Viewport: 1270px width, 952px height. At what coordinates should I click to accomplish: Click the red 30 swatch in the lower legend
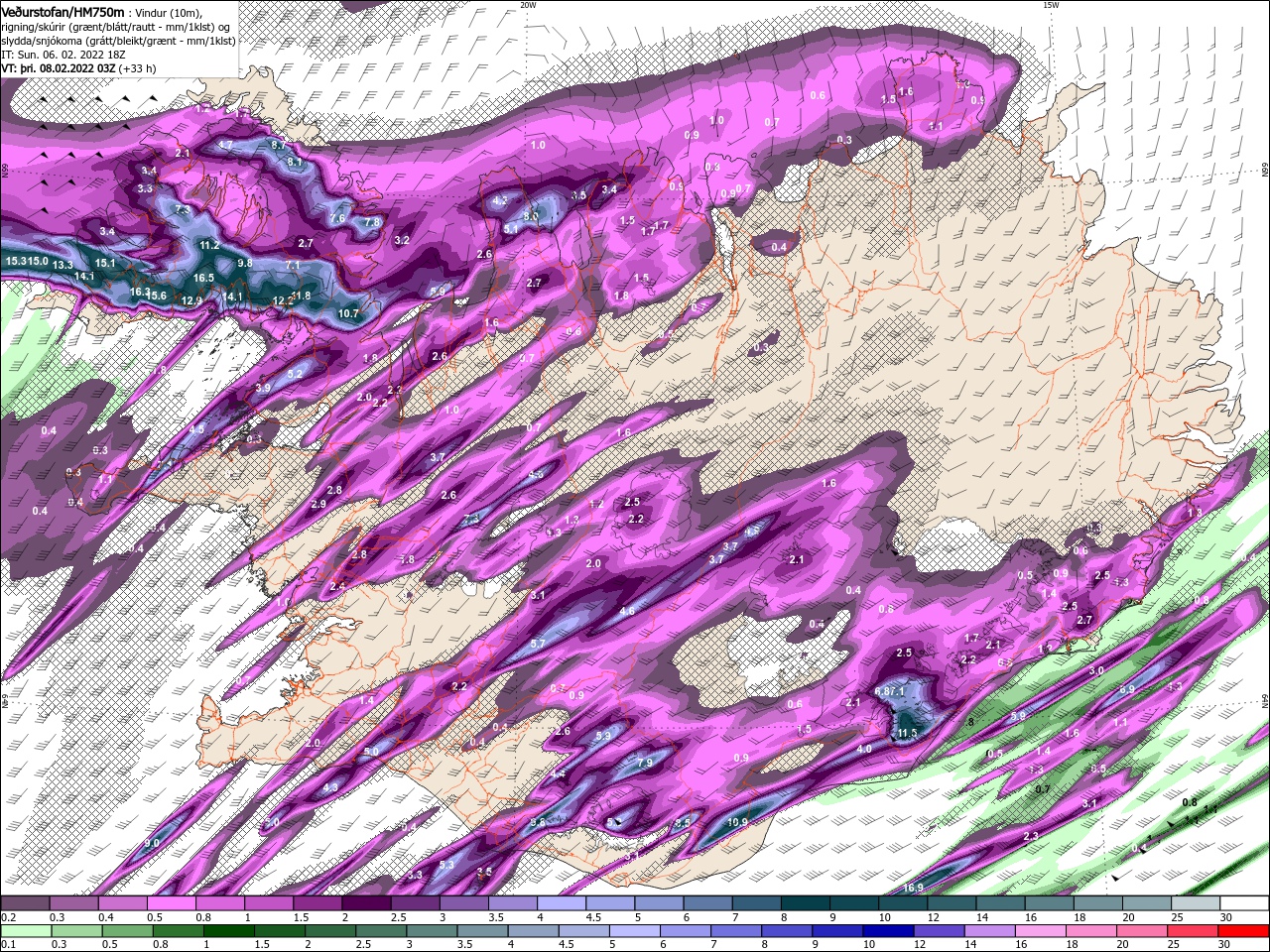1243,931
